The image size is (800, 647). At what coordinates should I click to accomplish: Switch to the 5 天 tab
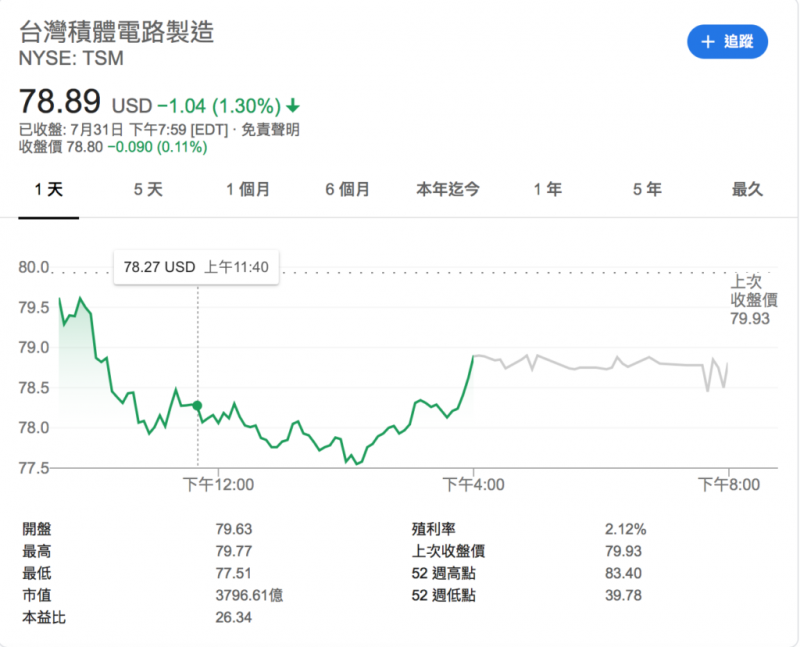pos(148,190)
